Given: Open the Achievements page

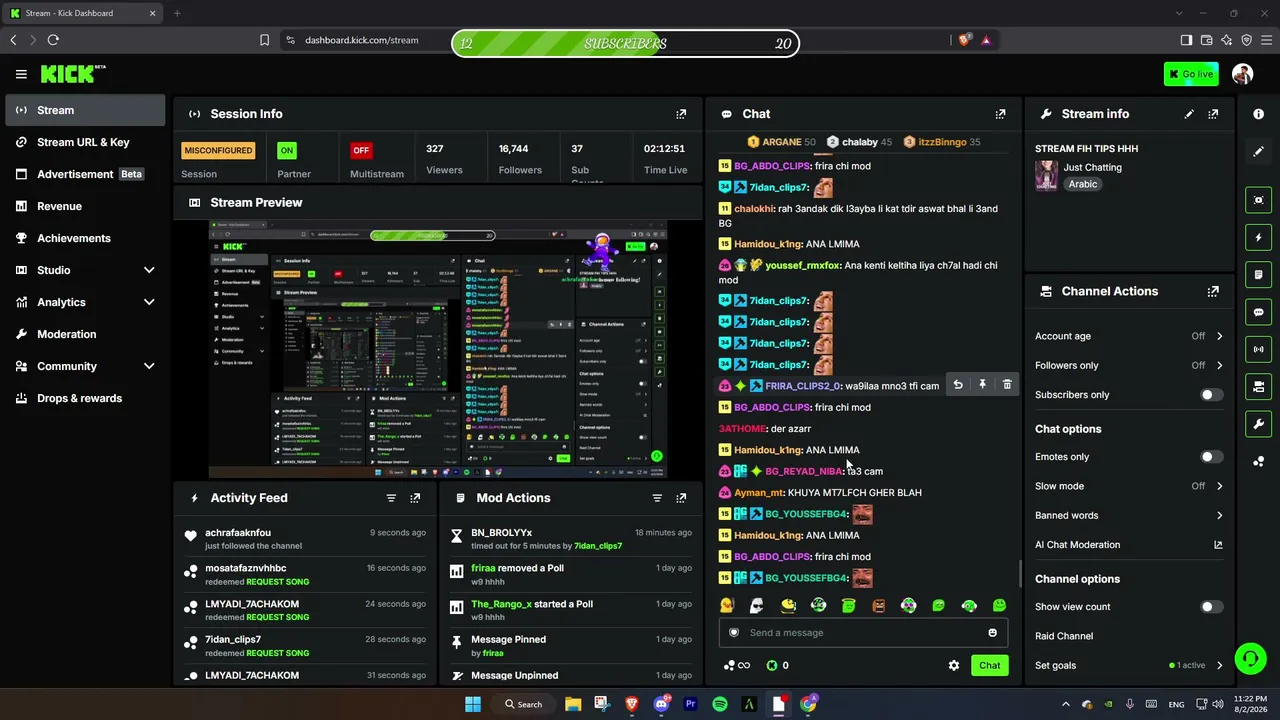Looking at the screenshot, I should click(x=85, y=238).
